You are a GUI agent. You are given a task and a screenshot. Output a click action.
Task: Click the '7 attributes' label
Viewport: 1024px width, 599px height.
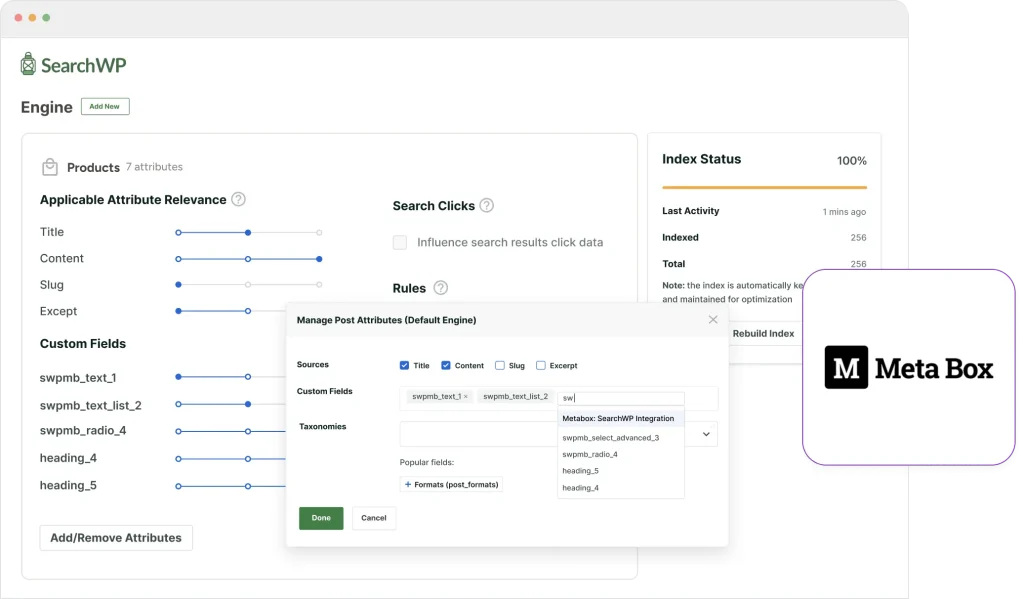pyautogui.click(x=154, y=167)
